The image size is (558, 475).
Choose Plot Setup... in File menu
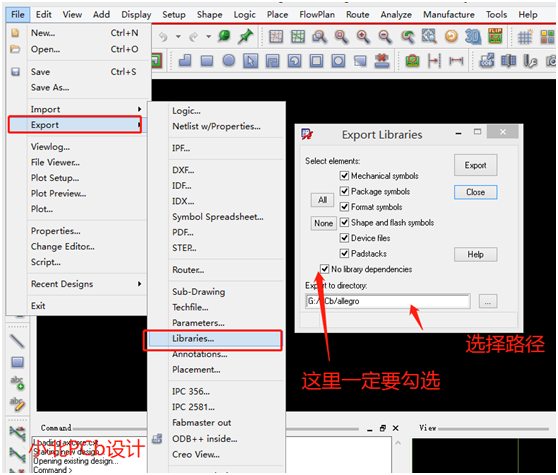55,178
